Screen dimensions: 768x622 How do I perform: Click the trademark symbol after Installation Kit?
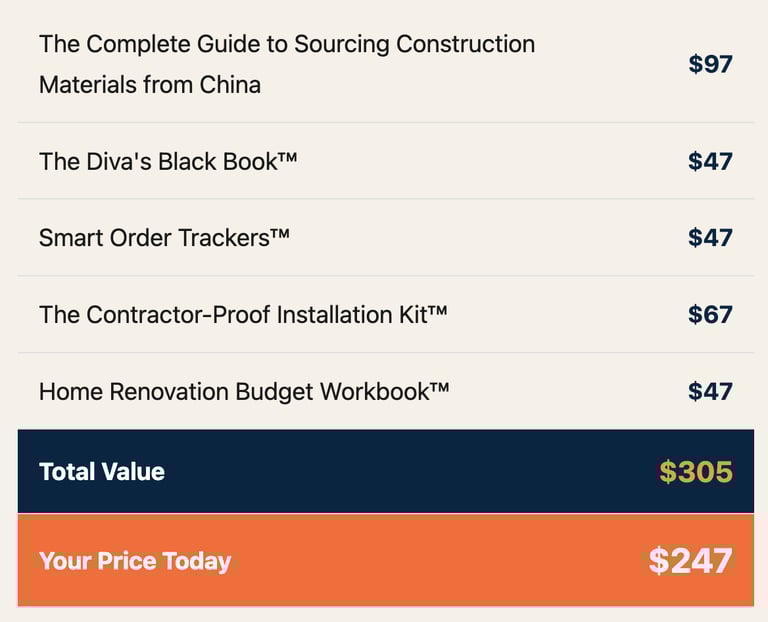pyautogui.click(x=437, y=311)
